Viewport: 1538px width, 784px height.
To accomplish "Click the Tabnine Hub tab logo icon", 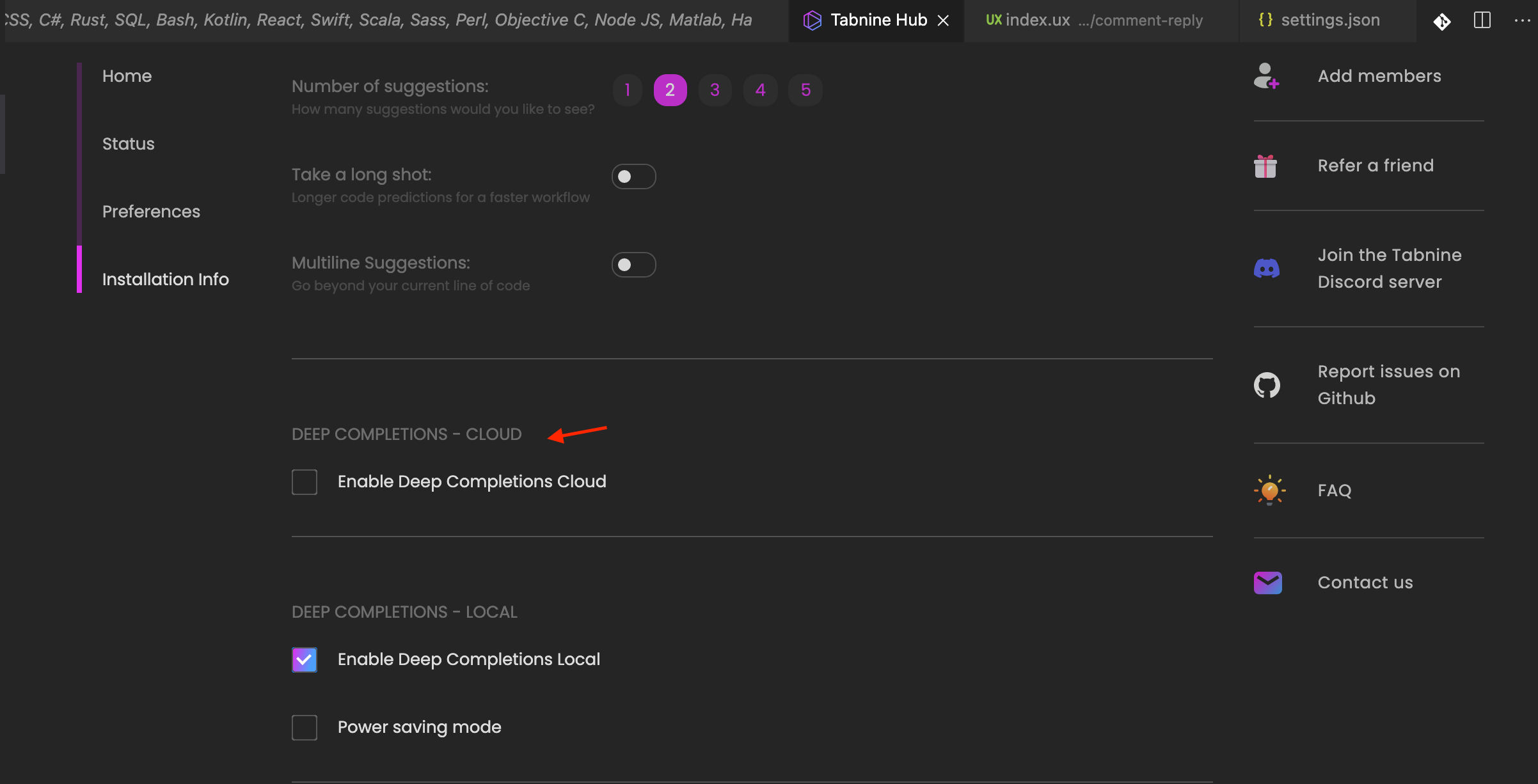I will pyautogui.click(x=812, y=20).
